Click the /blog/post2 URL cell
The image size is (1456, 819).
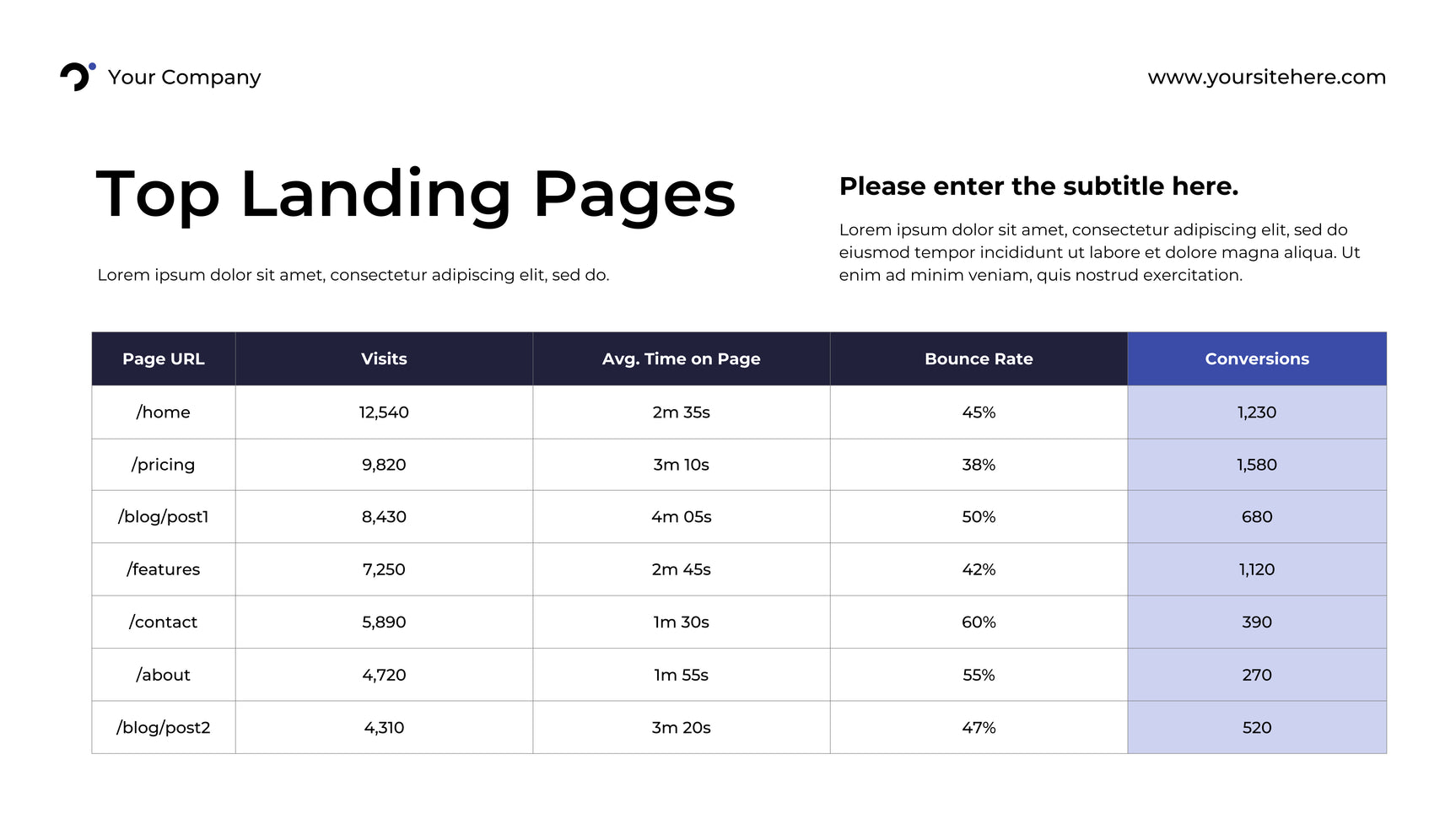163,727
